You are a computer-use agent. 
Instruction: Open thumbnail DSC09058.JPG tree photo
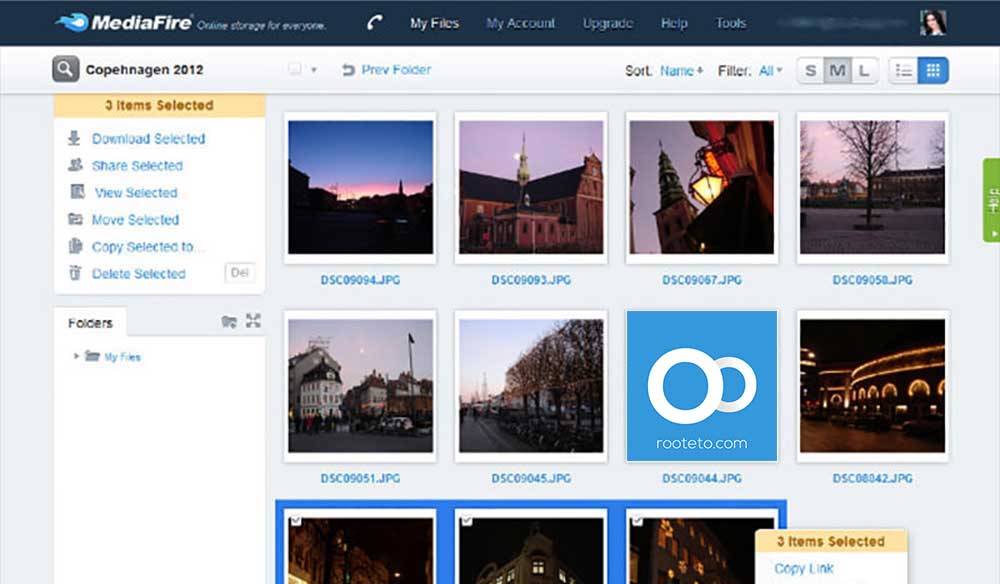click(872, 187)
